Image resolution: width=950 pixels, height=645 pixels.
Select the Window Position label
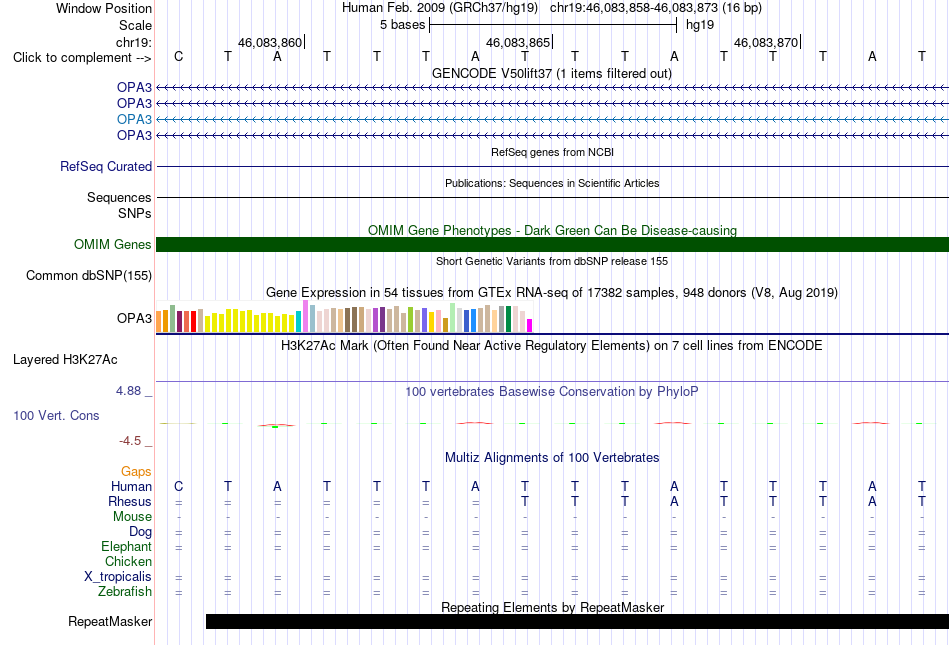tap(104, 8)
